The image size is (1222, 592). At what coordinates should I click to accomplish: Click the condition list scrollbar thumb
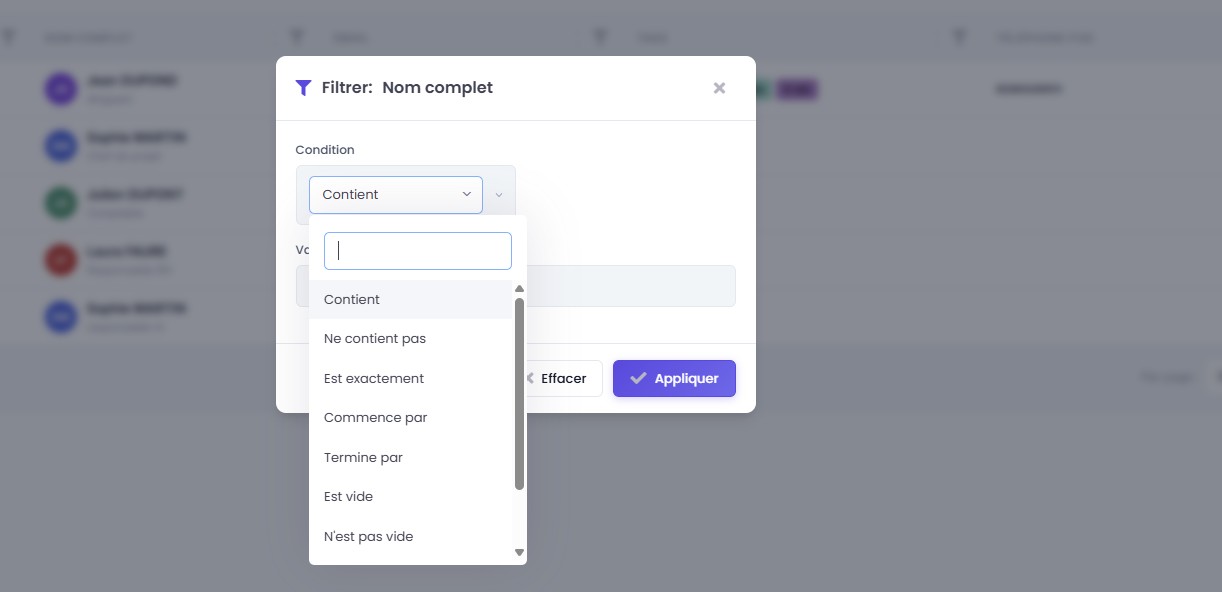tap(519, 393)
